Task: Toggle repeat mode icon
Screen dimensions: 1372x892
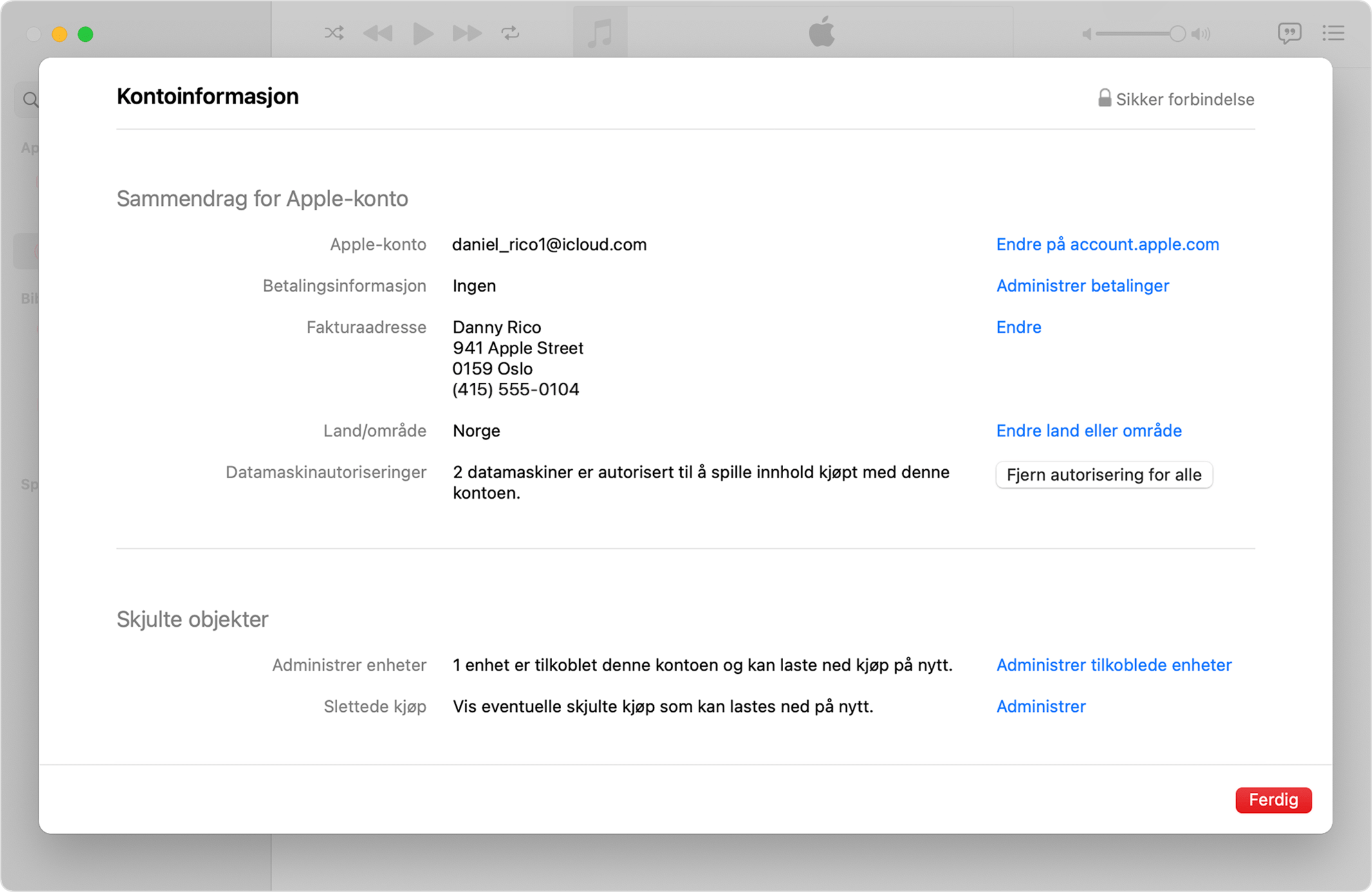Action: pyautogui.click(x=510, y=33)
